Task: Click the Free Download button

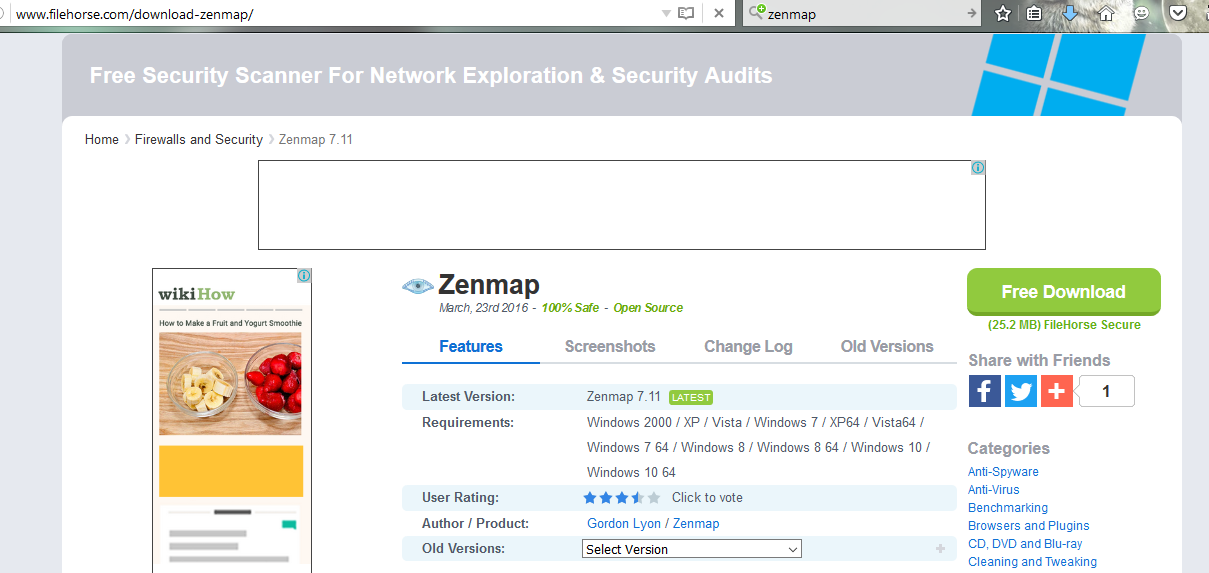Action: 1064,292
